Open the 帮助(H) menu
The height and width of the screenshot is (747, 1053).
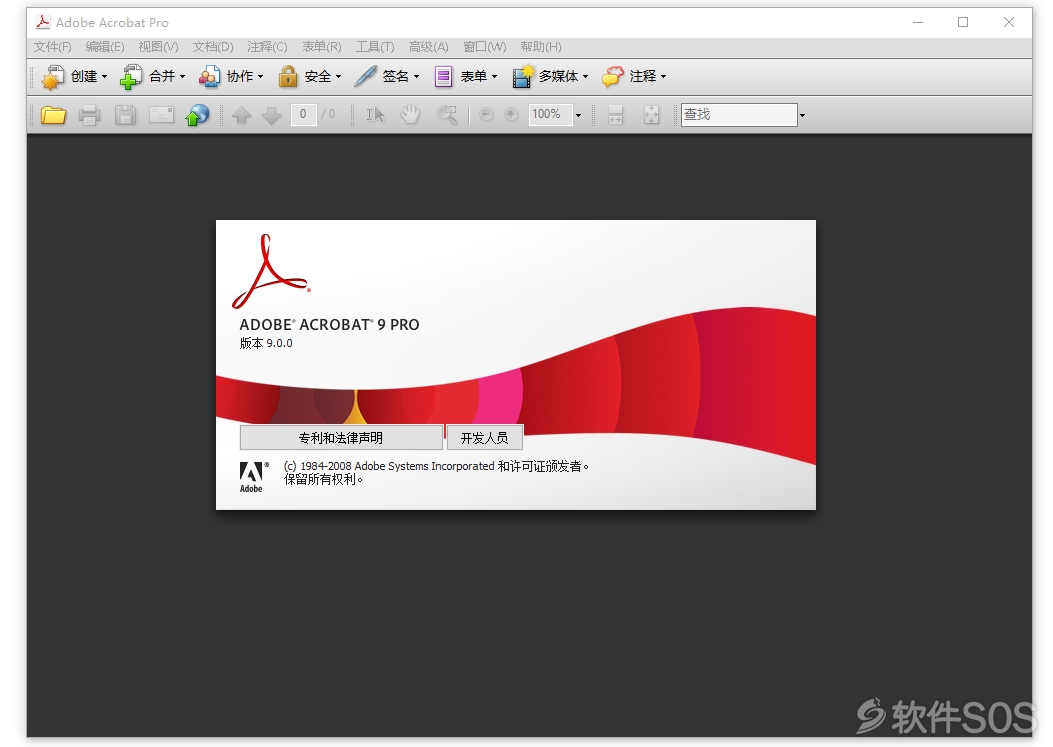tap(541, 47)
